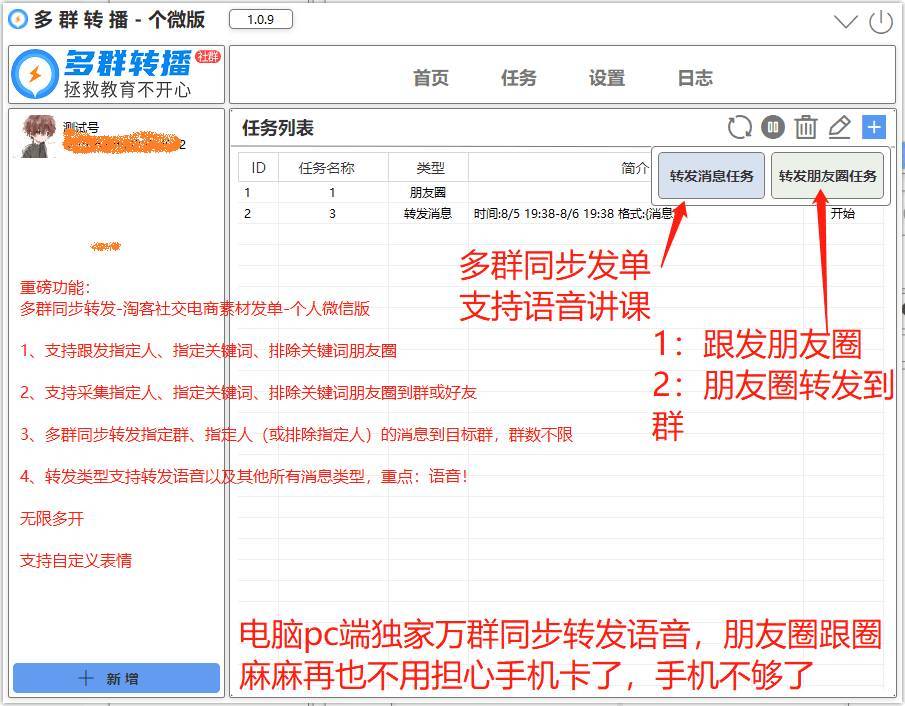Go to the 日志 tab
This screenshot has height=706, width=905.
coord(695,78)
